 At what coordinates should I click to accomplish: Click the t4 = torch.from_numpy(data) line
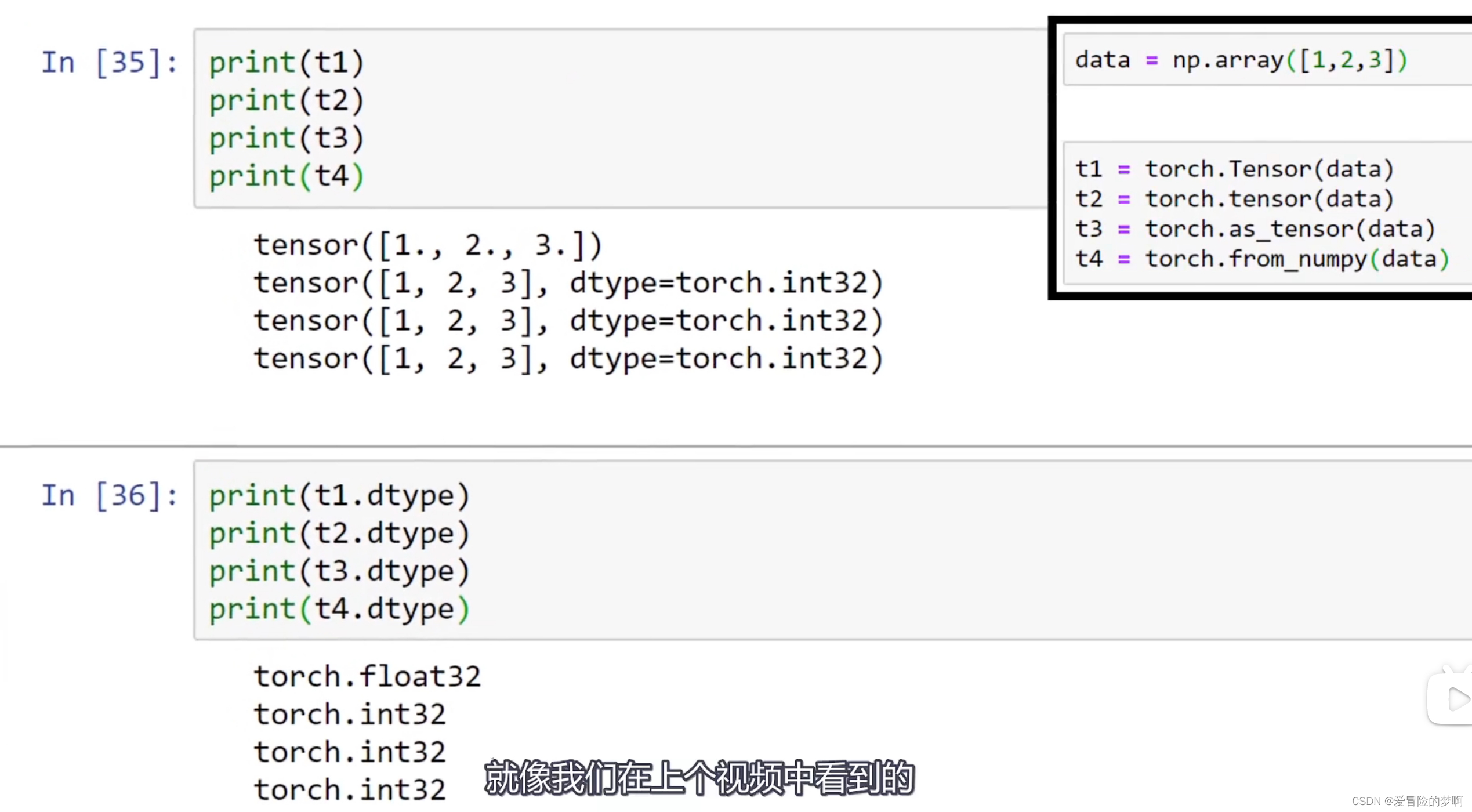[x=1262, y=259]
